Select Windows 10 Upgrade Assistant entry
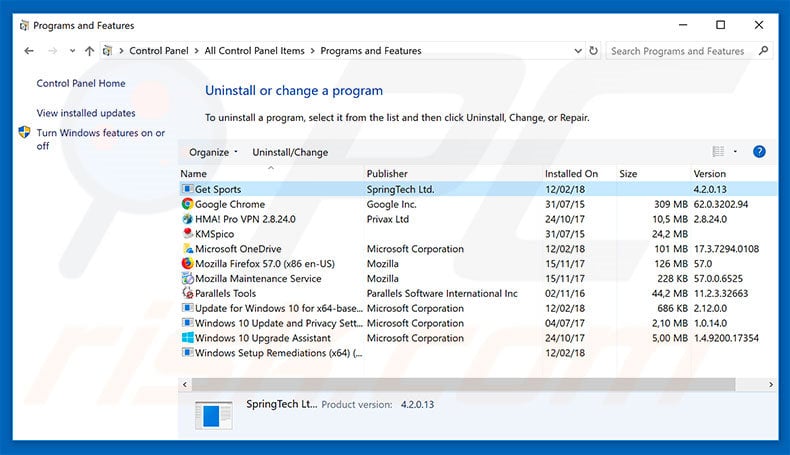This screenshot has width=790, height=455. click(263, 338)
